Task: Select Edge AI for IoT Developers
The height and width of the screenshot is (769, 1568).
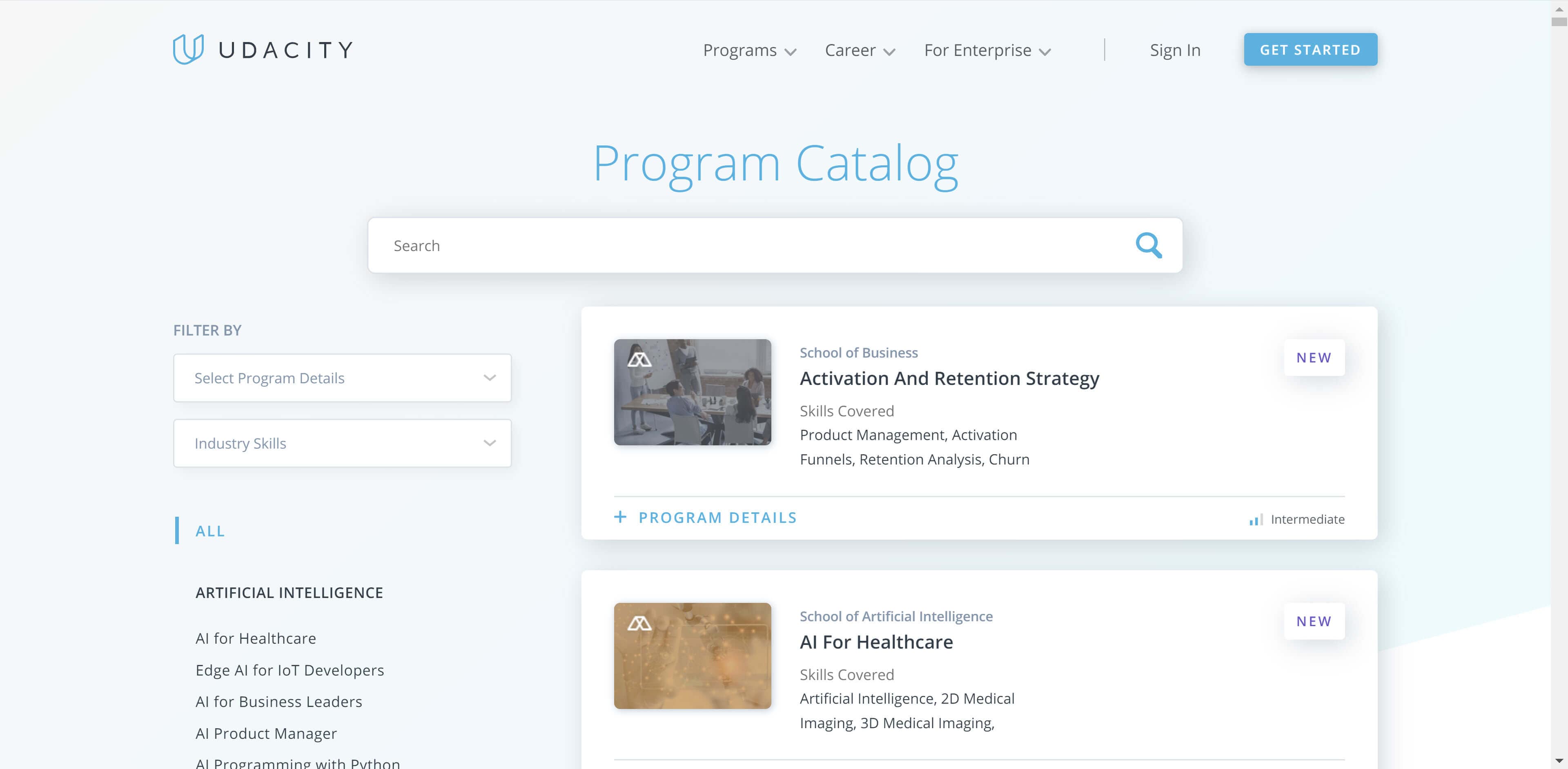Action: click(290, 670)
